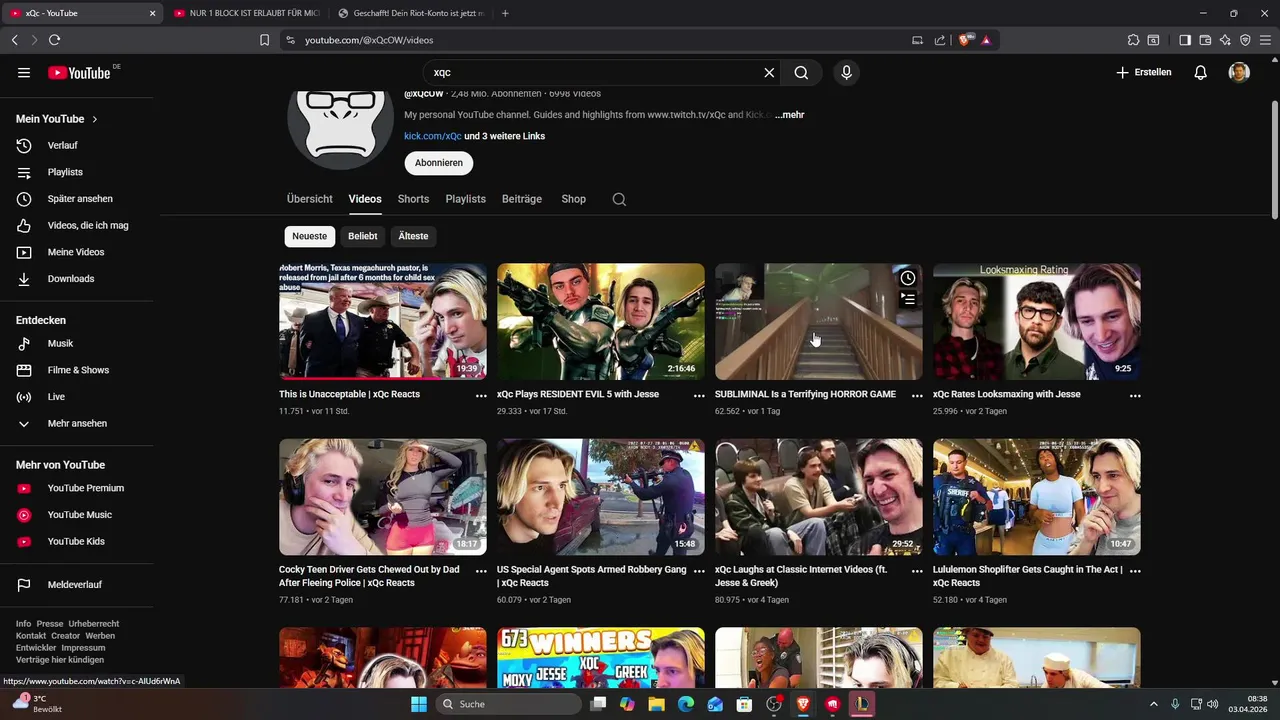Expand Mehr ansehen in sidebar
This screenshot has width=1280, height=720.
pos(77,423)
